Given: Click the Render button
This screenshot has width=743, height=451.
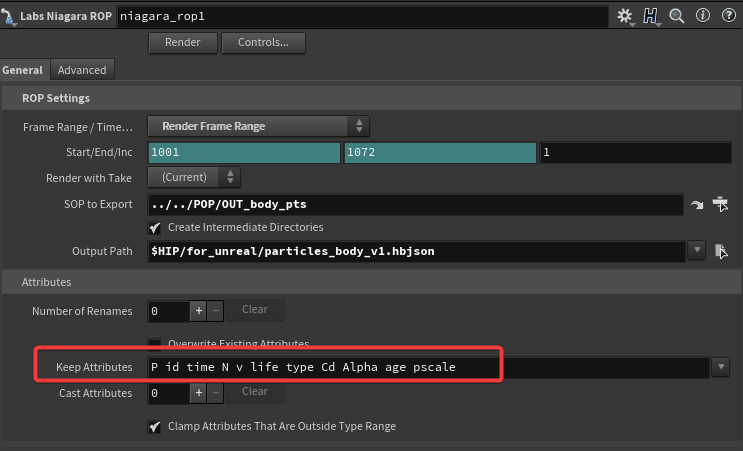Looking at the screenshot, I should pyautogui.click(x=182, y=43).
